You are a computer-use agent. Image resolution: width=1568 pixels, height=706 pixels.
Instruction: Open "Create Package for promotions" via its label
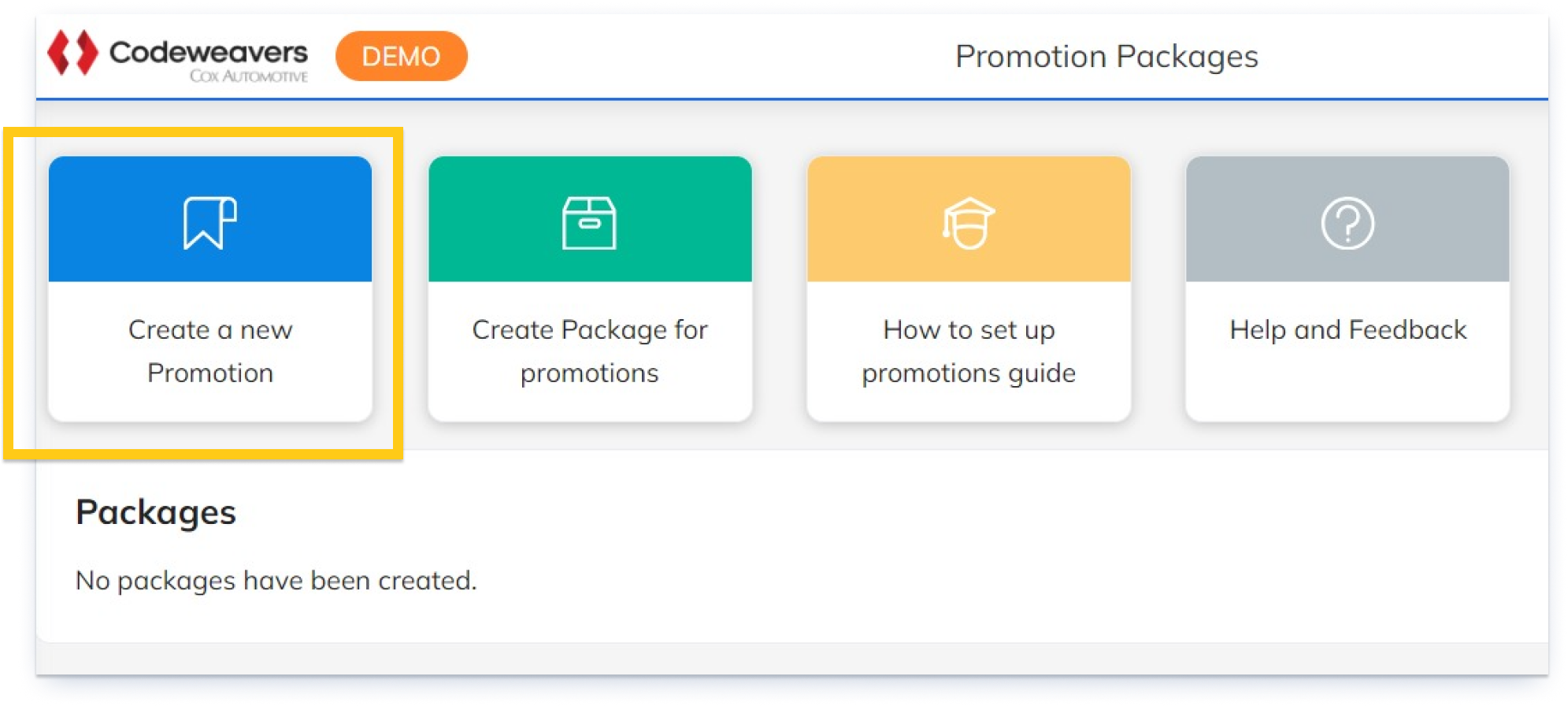coord(590,351)
